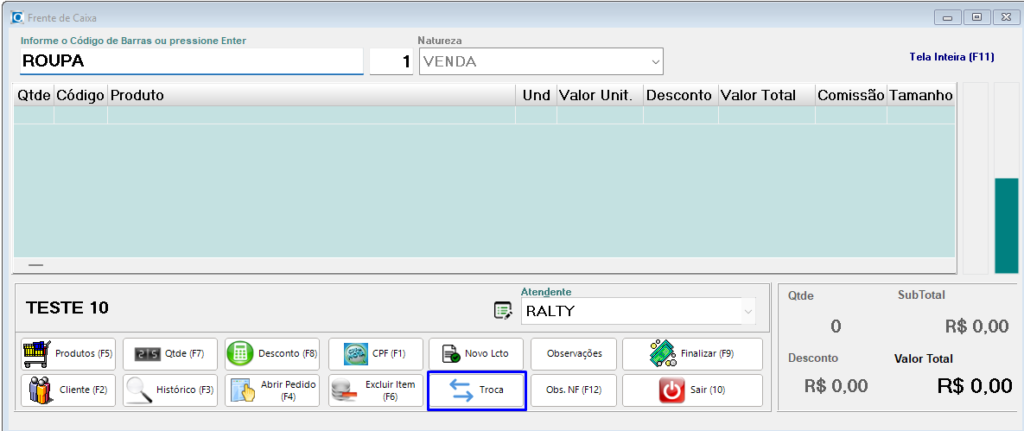
Task: Create new entry with Novo Lcto
Action: pyautogui.click(x=474, y=354)
